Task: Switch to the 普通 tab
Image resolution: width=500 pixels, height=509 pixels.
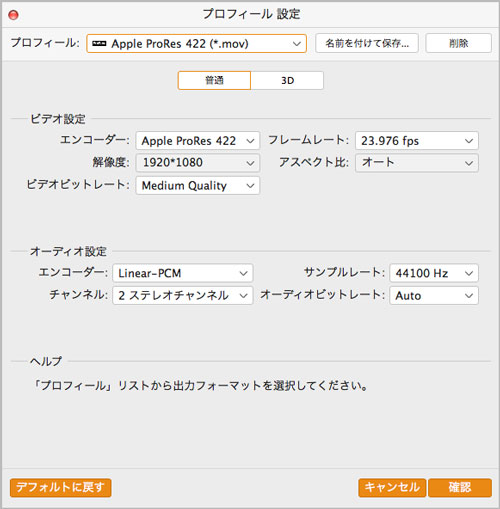Action: [x=214, y=80]
